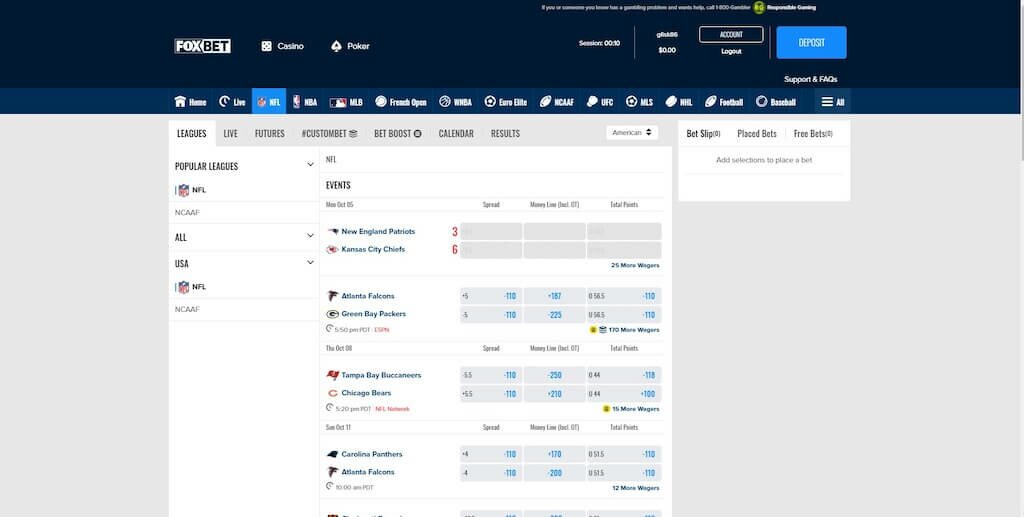The height and width of the screenshot is (517, 1024).
Task: Open 12 More Wagers for Panthers-Falcons
Action: pyautogui.click(x=635, y=488)
